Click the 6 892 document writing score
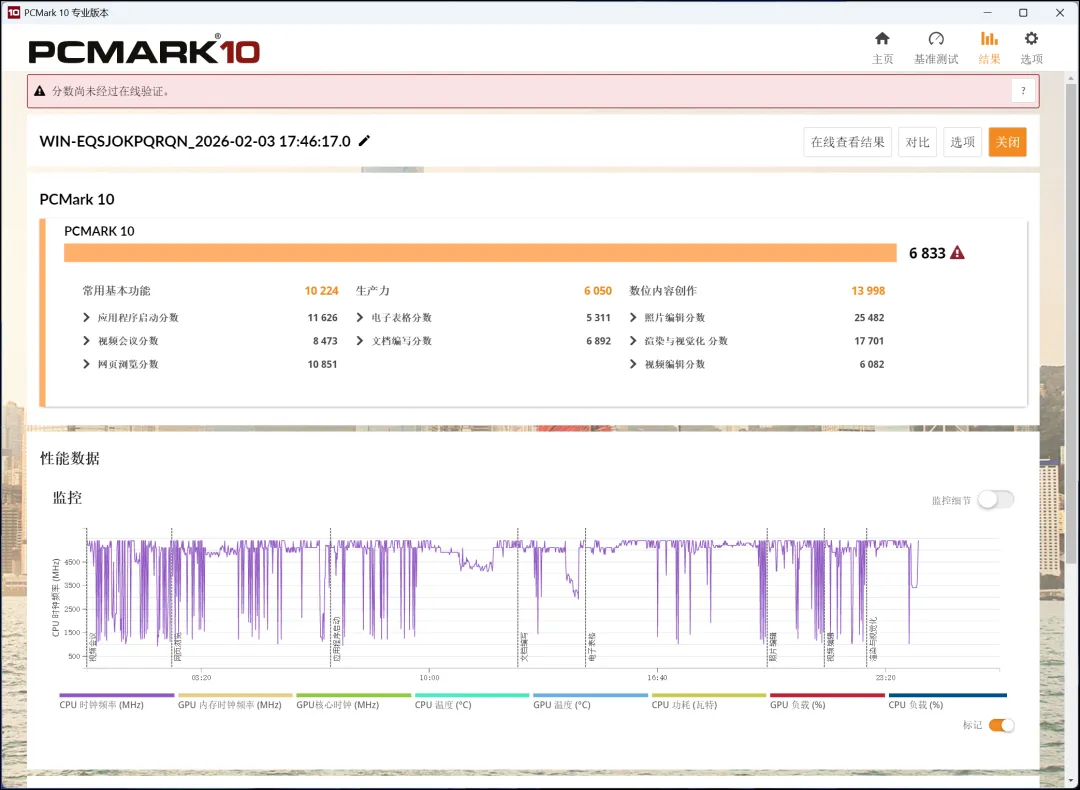 [x=599, y=341]
